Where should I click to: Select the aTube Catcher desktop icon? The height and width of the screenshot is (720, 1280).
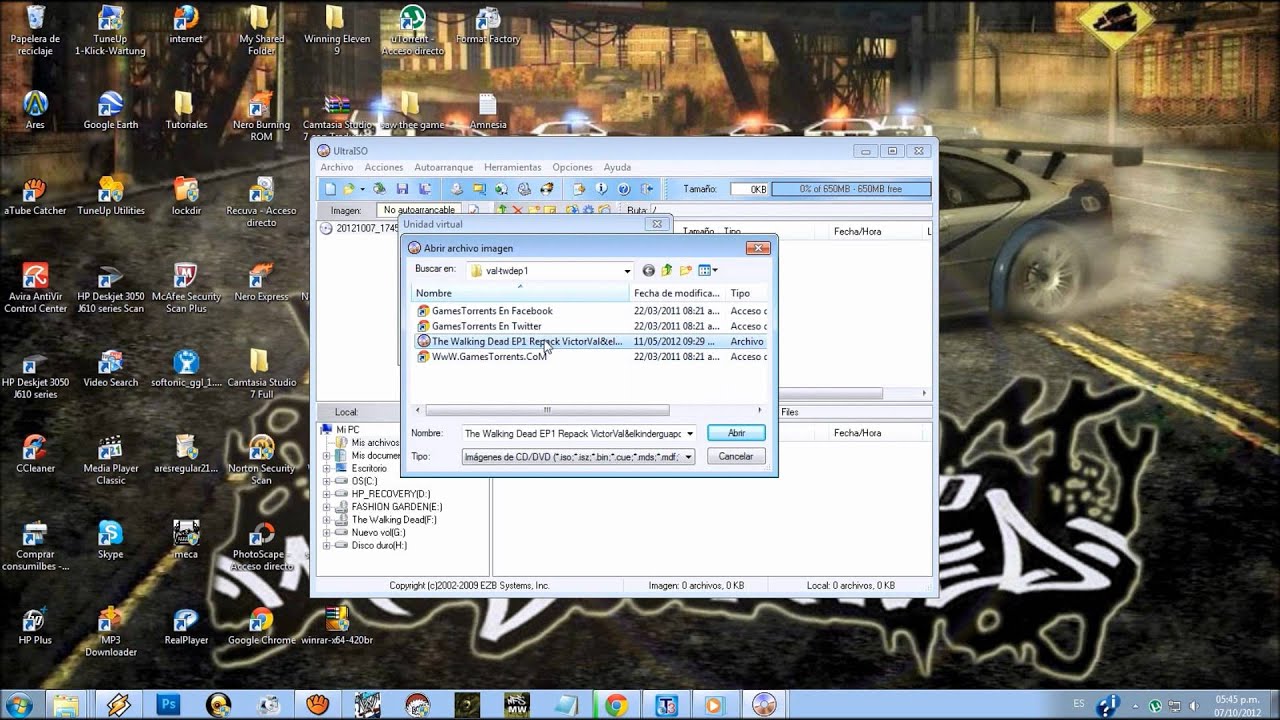(x=35, y=196)
